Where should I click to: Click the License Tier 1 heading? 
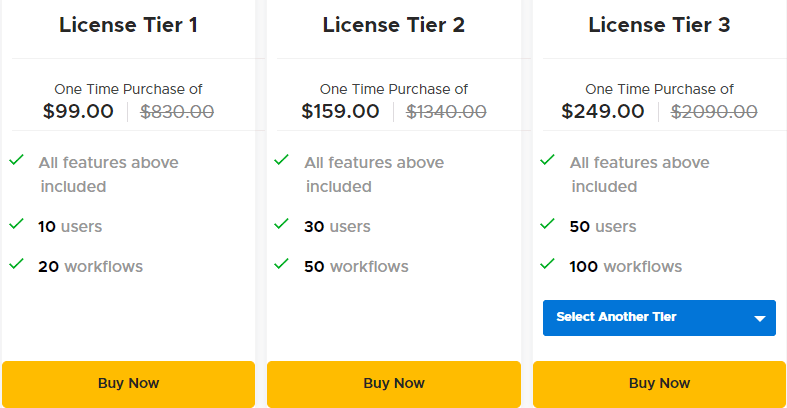pos(128,25)
